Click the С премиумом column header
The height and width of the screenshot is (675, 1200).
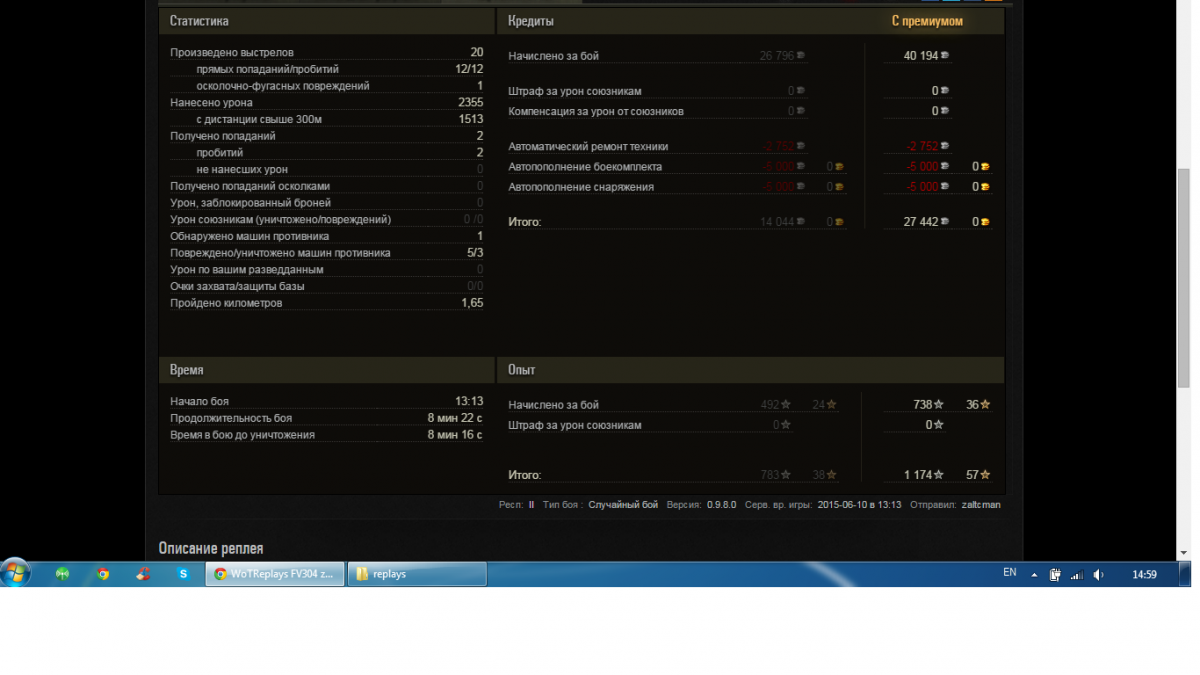pos(927,21)
